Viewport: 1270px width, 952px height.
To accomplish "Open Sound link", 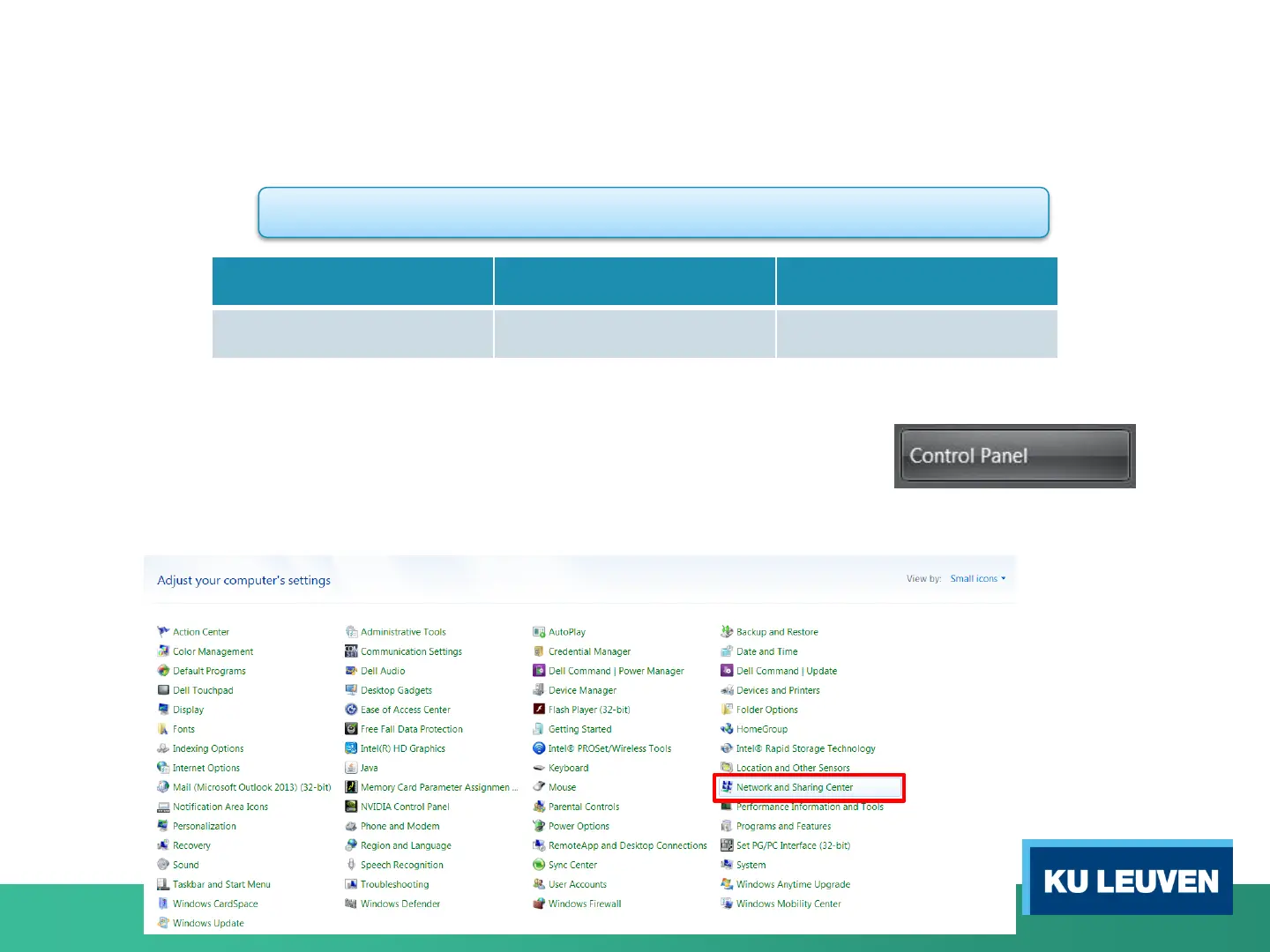I will [x=186, y=865].
